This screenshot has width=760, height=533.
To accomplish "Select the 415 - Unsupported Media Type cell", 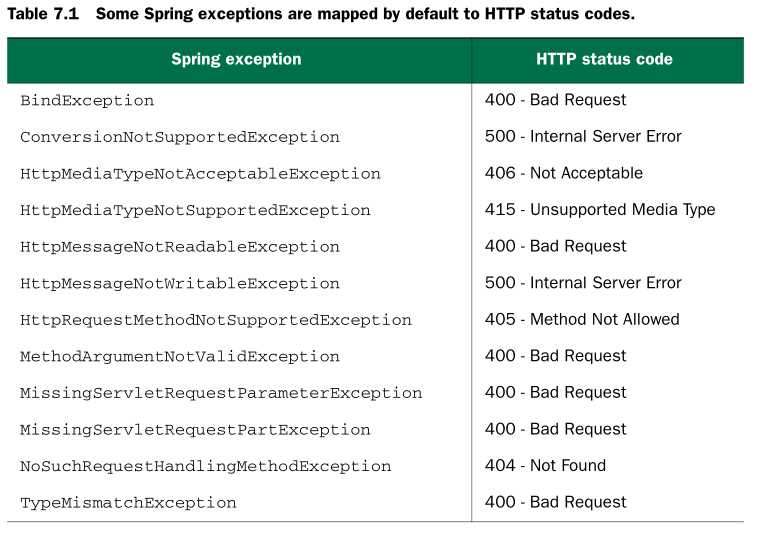I will click(x=599, y=210).
